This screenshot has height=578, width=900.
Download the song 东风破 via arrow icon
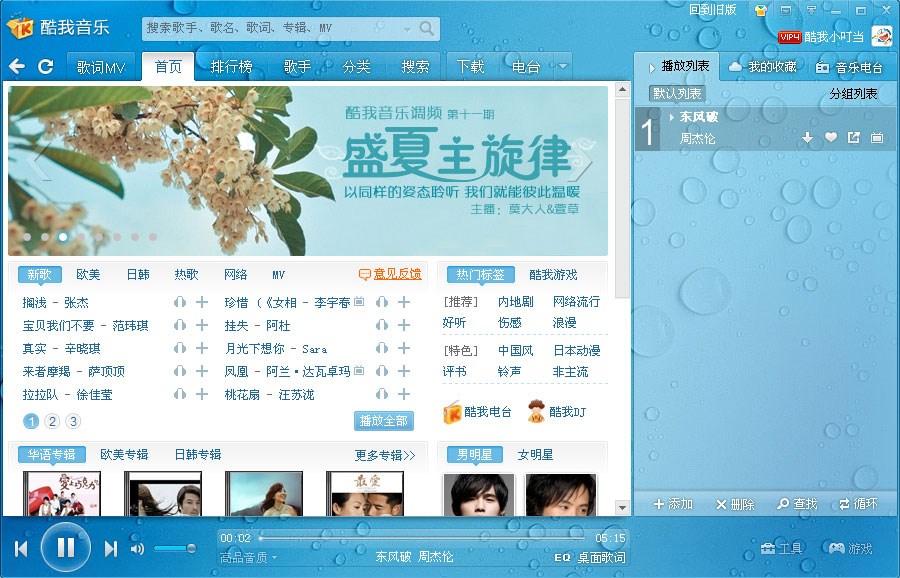808,138
